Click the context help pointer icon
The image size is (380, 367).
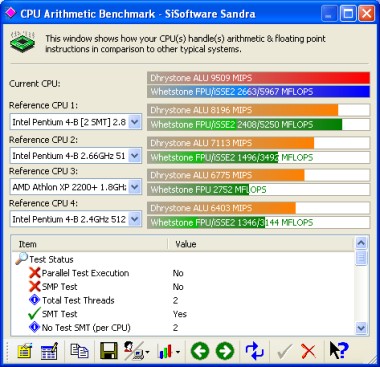(x=339, y=350)
